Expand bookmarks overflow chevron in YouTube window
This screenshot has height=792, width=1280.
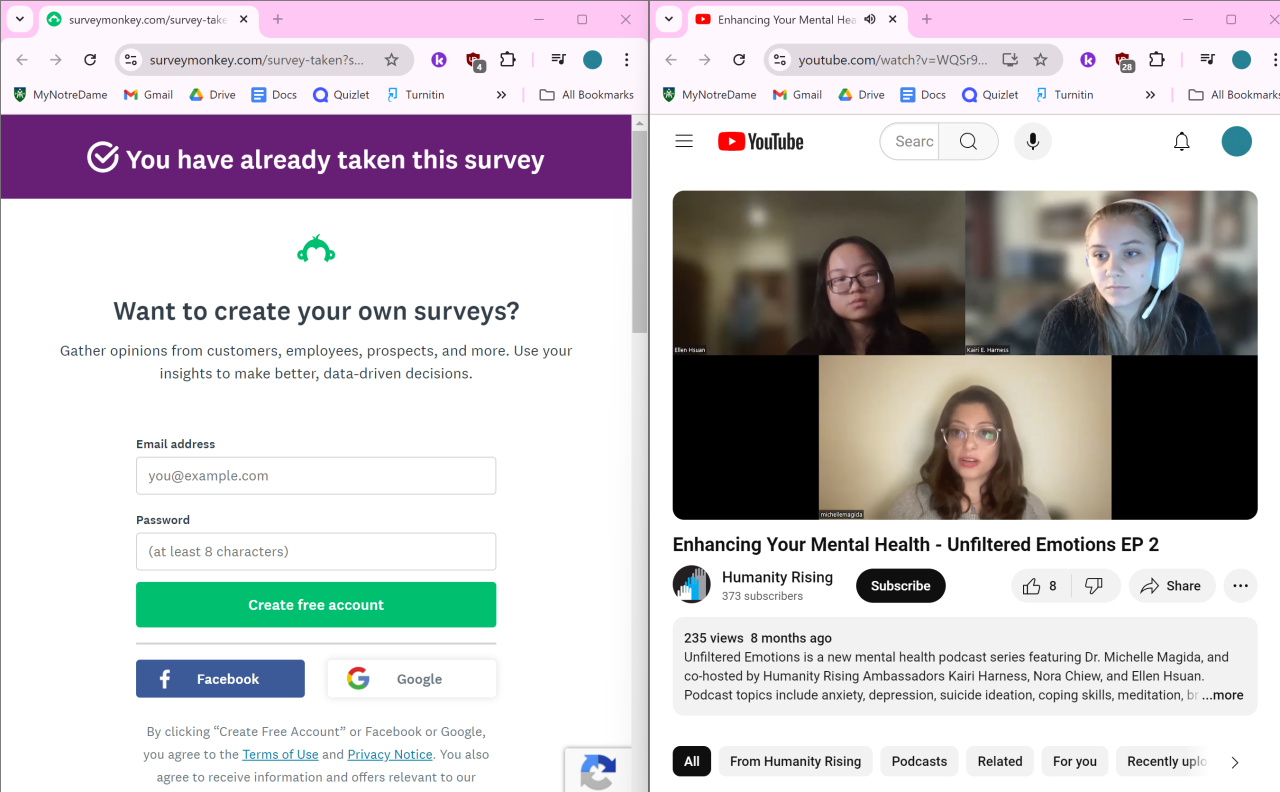point(1151,95)
